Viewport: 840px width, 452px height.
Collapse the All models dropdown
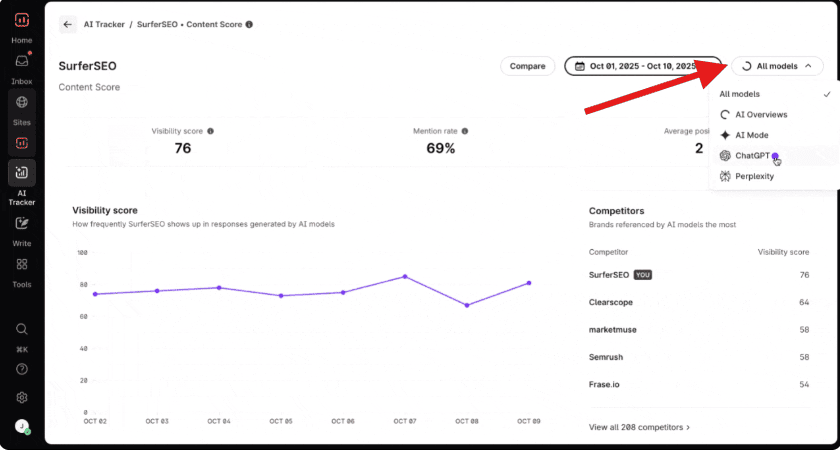tap(777, 66)
